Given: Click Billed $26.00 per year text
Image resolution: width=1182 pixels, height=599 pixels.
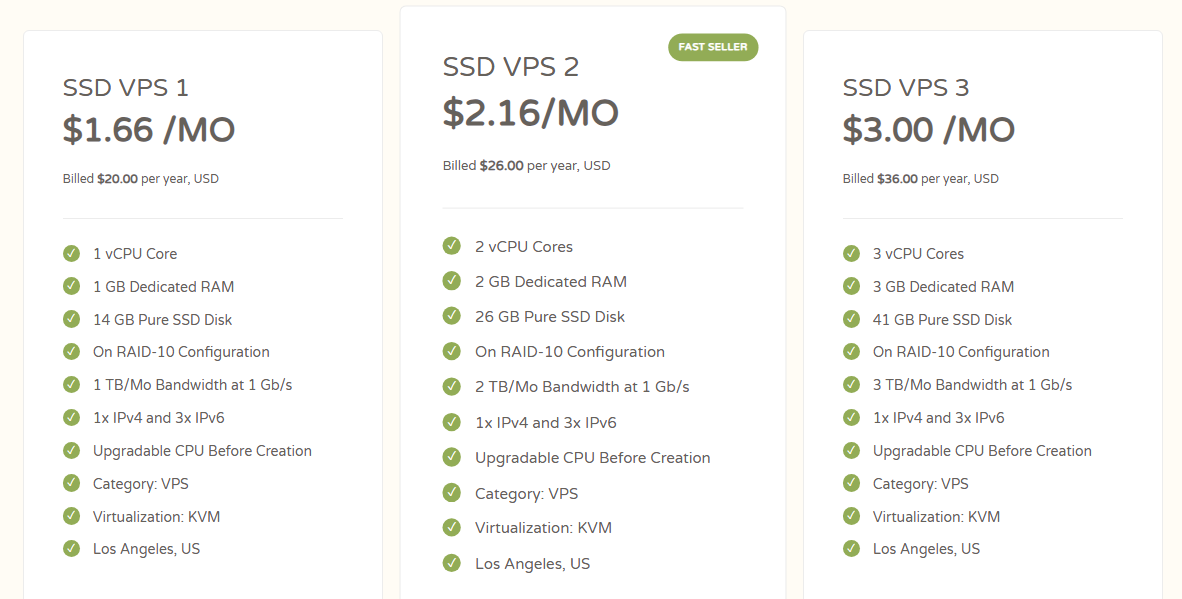Looking at the screenshot, I should [x=526, y=166].
